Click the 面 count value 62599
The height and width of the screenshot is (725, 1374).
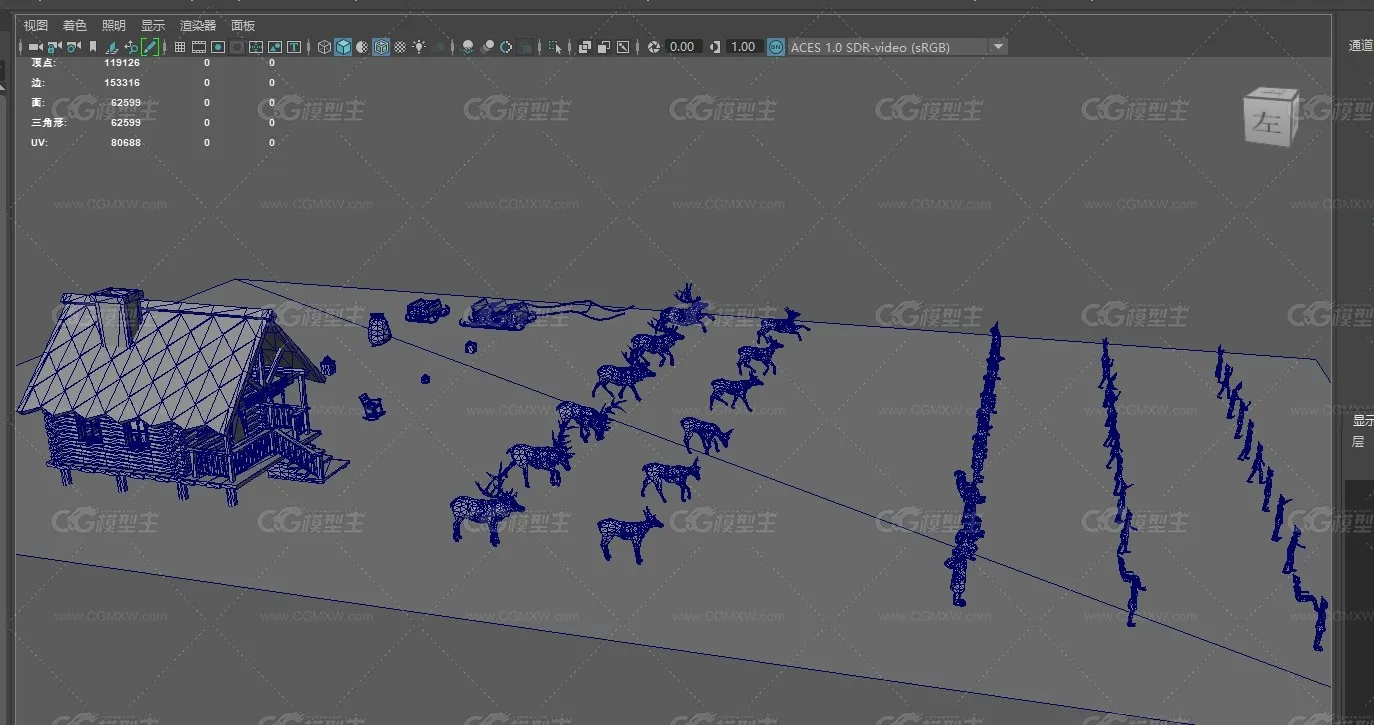click(125, 102)
